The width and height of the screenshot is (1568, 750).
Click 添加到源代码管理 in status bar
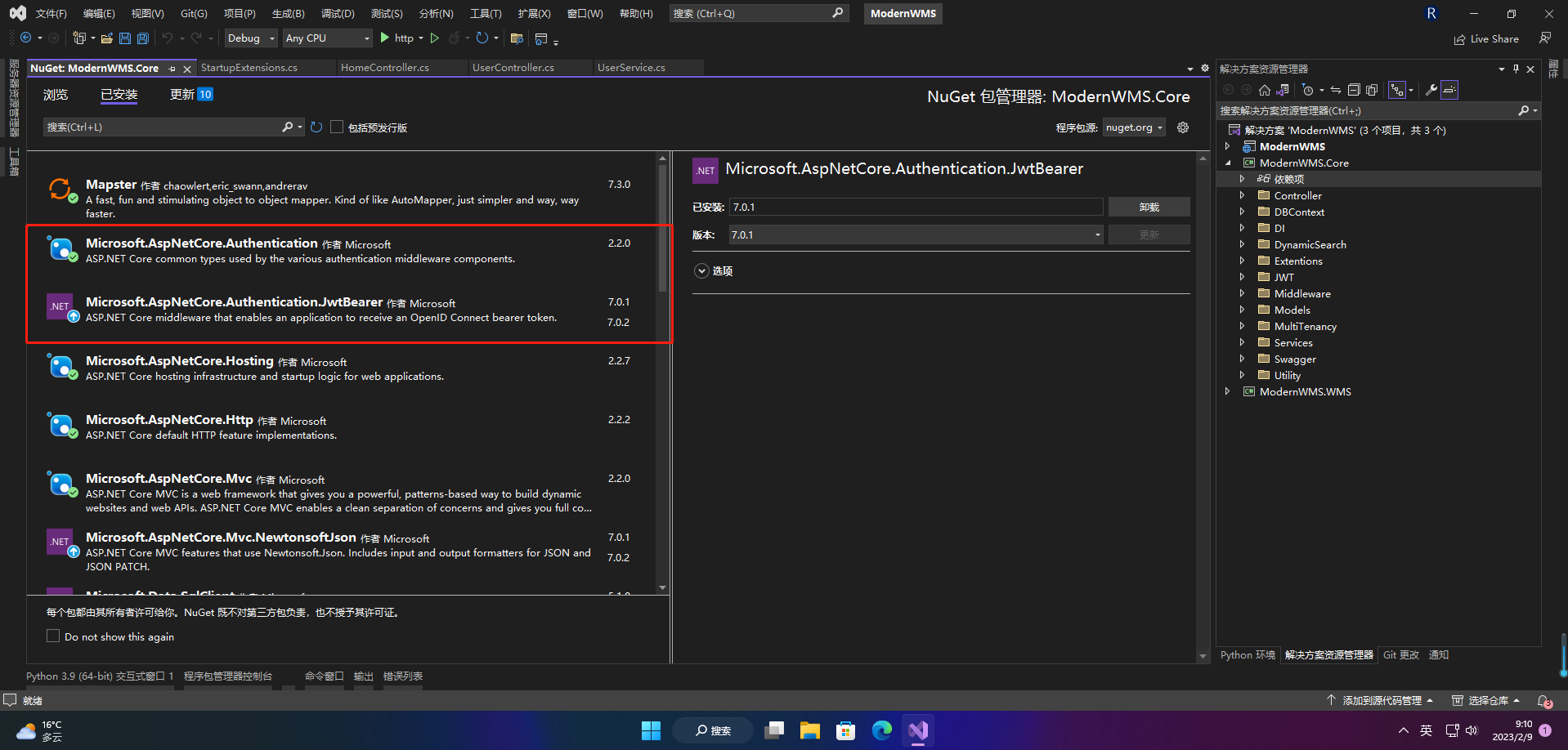[x=1381, y=701]
